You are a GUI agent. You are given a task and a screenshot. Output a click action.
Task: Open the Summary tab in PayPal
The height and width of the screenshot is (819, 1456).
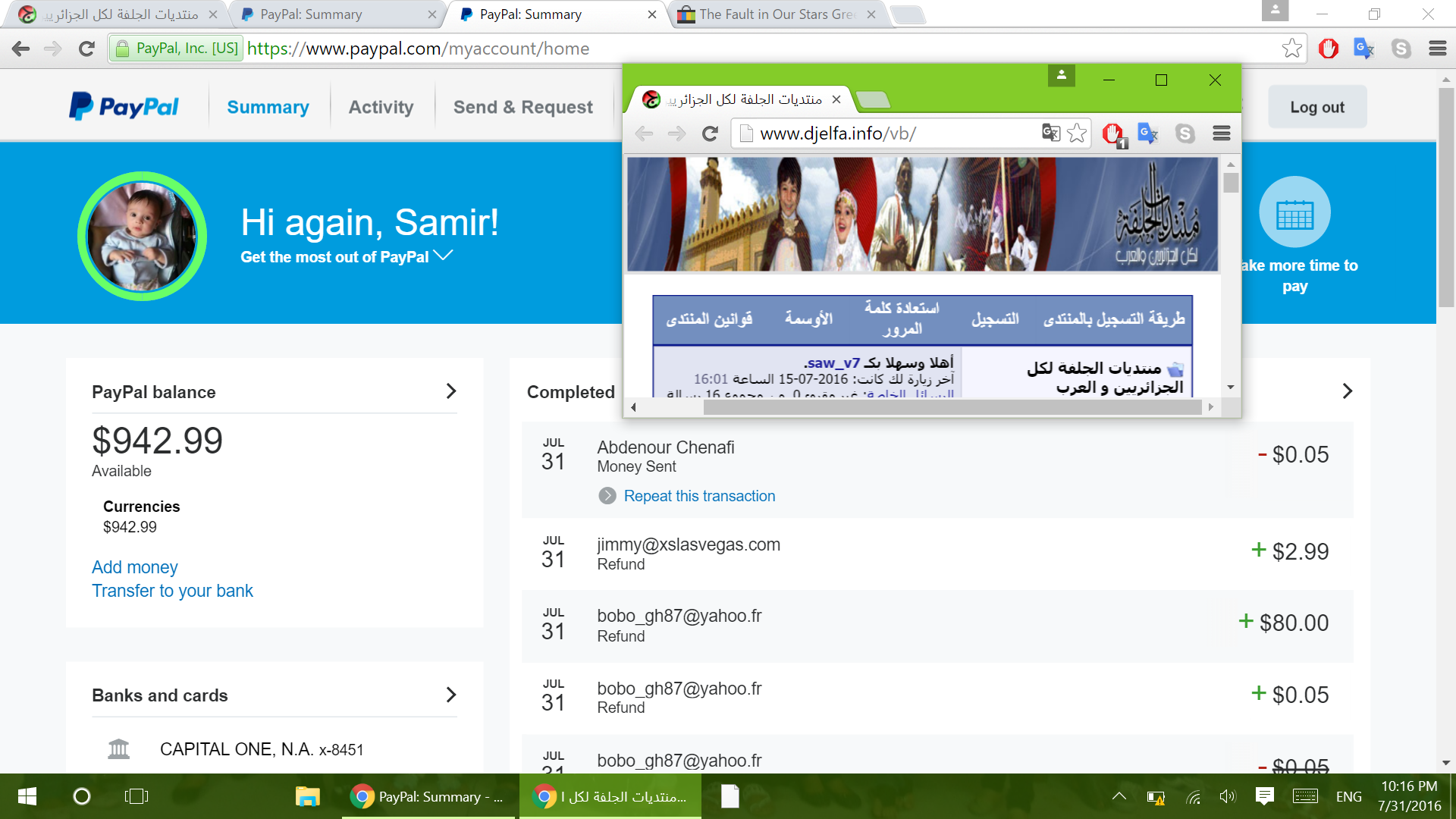click(x=268, y=107)
